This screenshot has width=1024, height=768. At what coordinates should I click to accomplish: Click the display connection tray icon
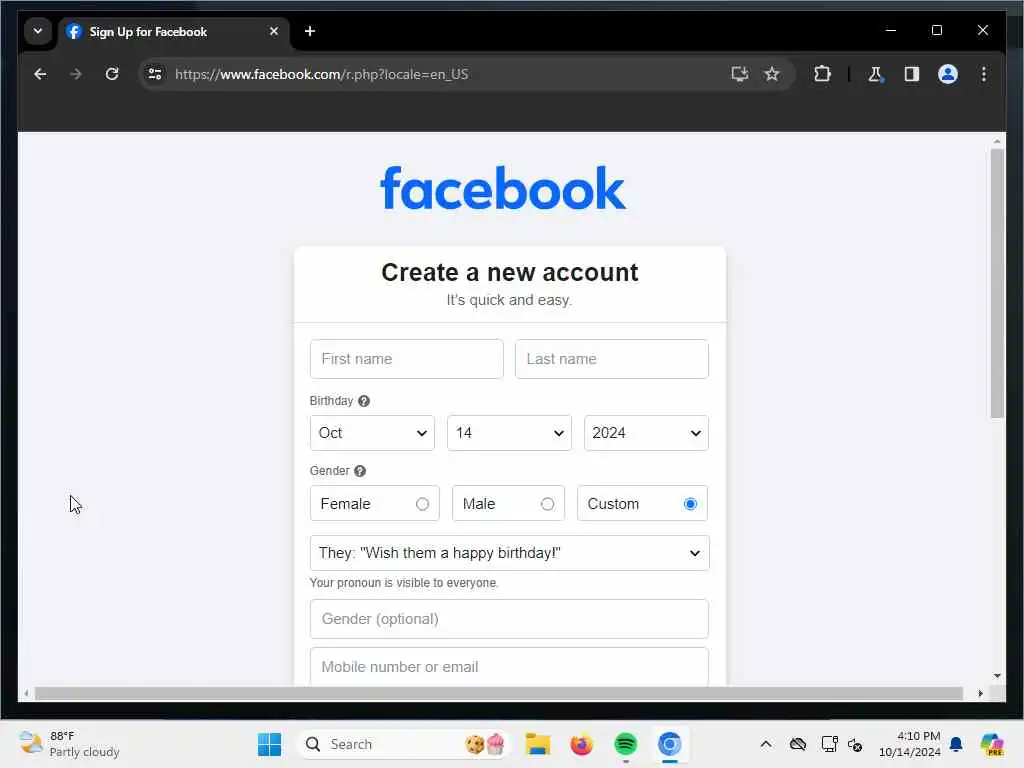click(x=829, y=744)
